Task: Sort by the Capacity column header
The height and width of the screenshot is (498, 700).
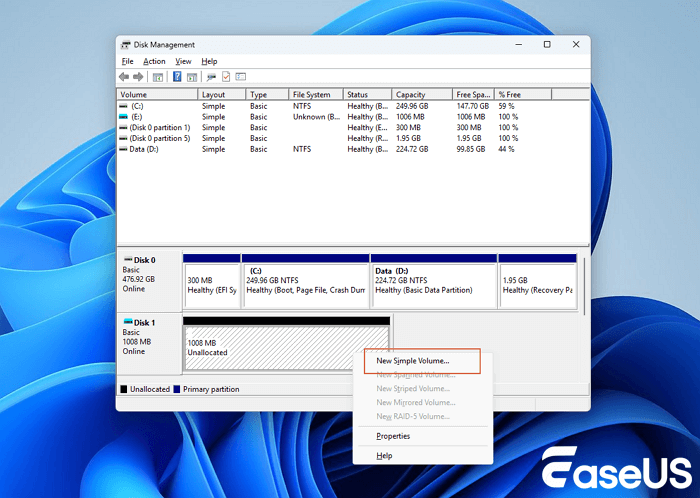Action: [x=422, y=95]
